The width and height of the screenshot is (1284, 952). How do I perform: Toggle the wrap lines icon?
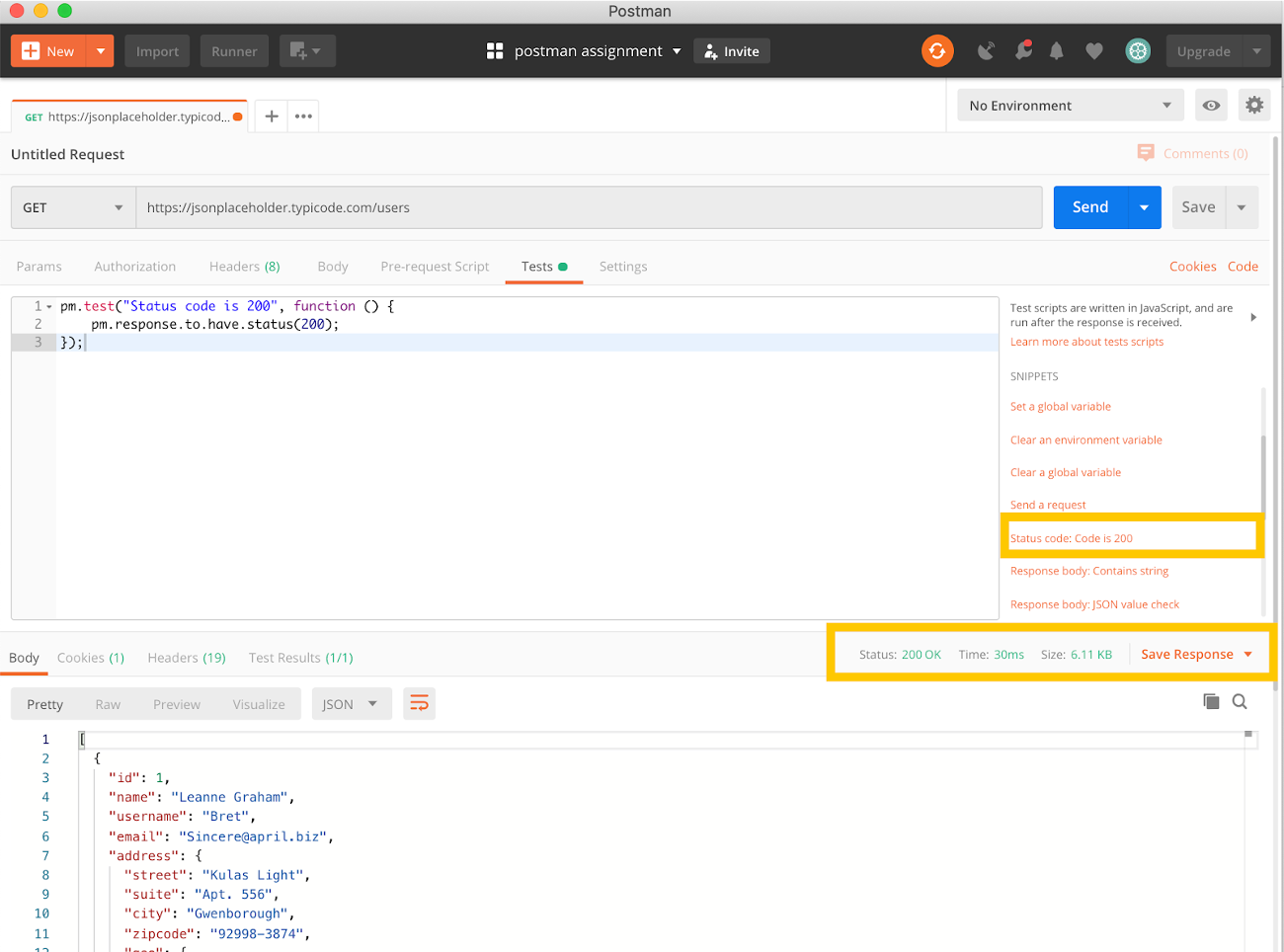[x=420, y=704]
